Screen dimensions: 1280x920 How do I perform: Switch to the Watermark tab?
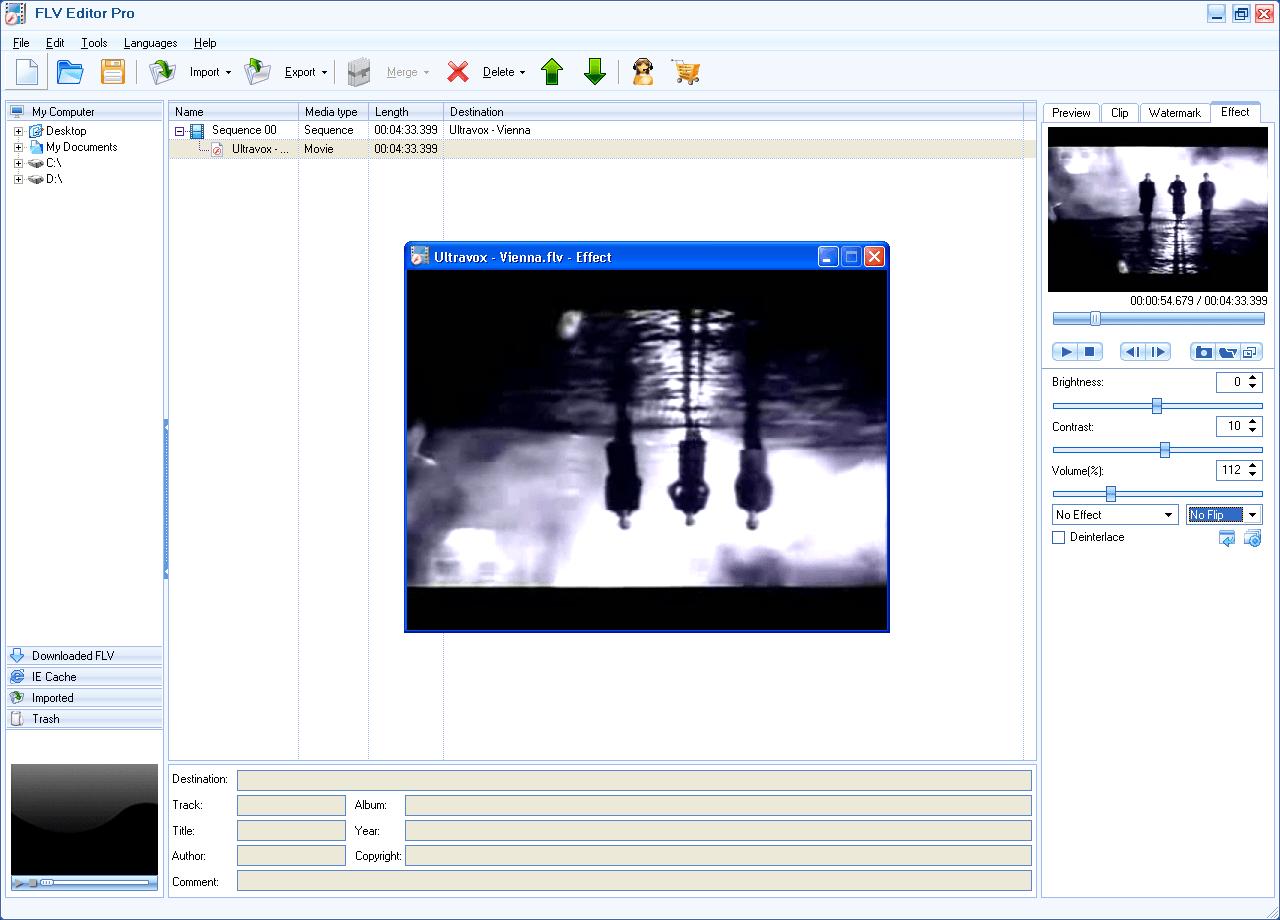click(1175, 113)
